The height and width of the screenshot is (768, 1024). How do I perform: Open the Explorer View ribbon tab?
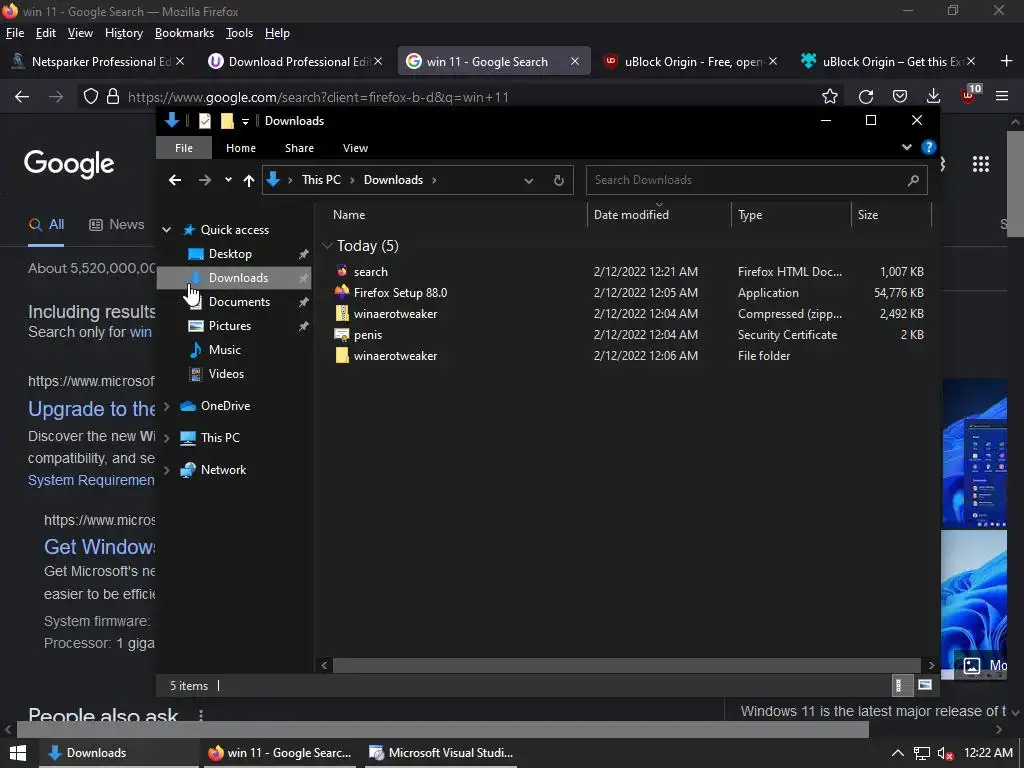pyautogui.click(x=355, y=148)
